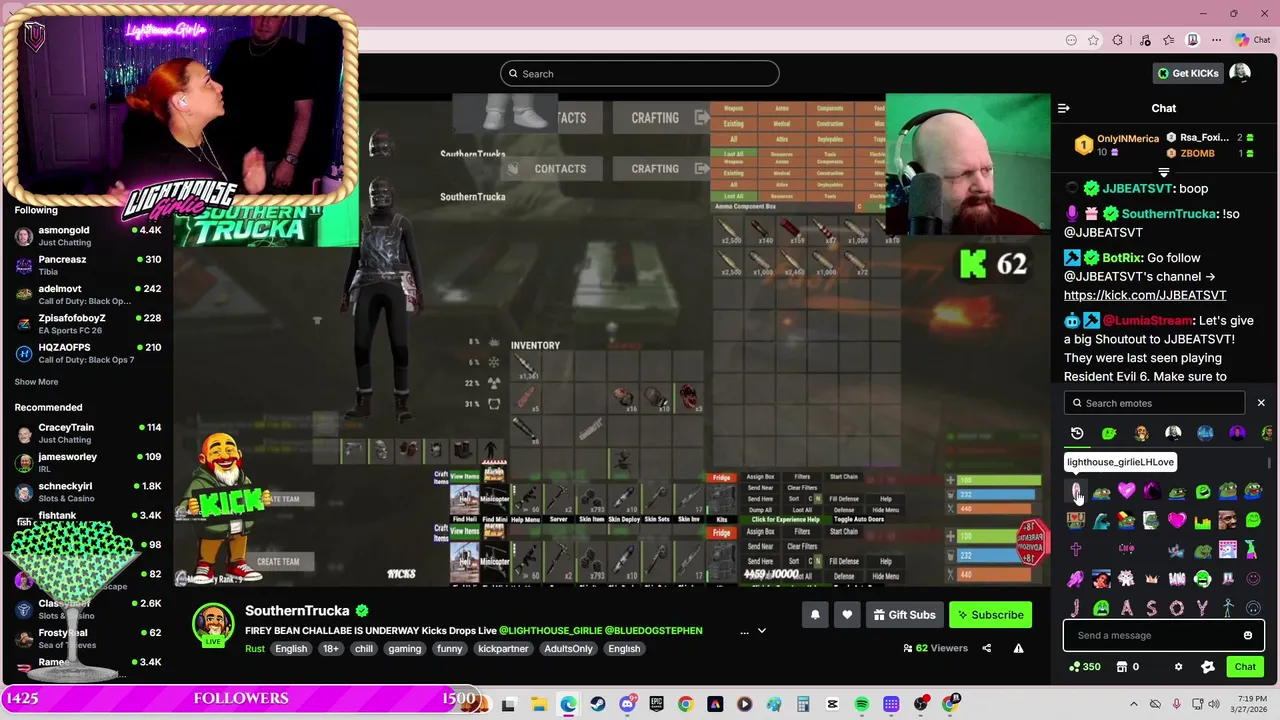Click the OnlyINMerica gifter leaderboard entry
Viewport: 1280px width, 720px height.
click(1116, 144)
